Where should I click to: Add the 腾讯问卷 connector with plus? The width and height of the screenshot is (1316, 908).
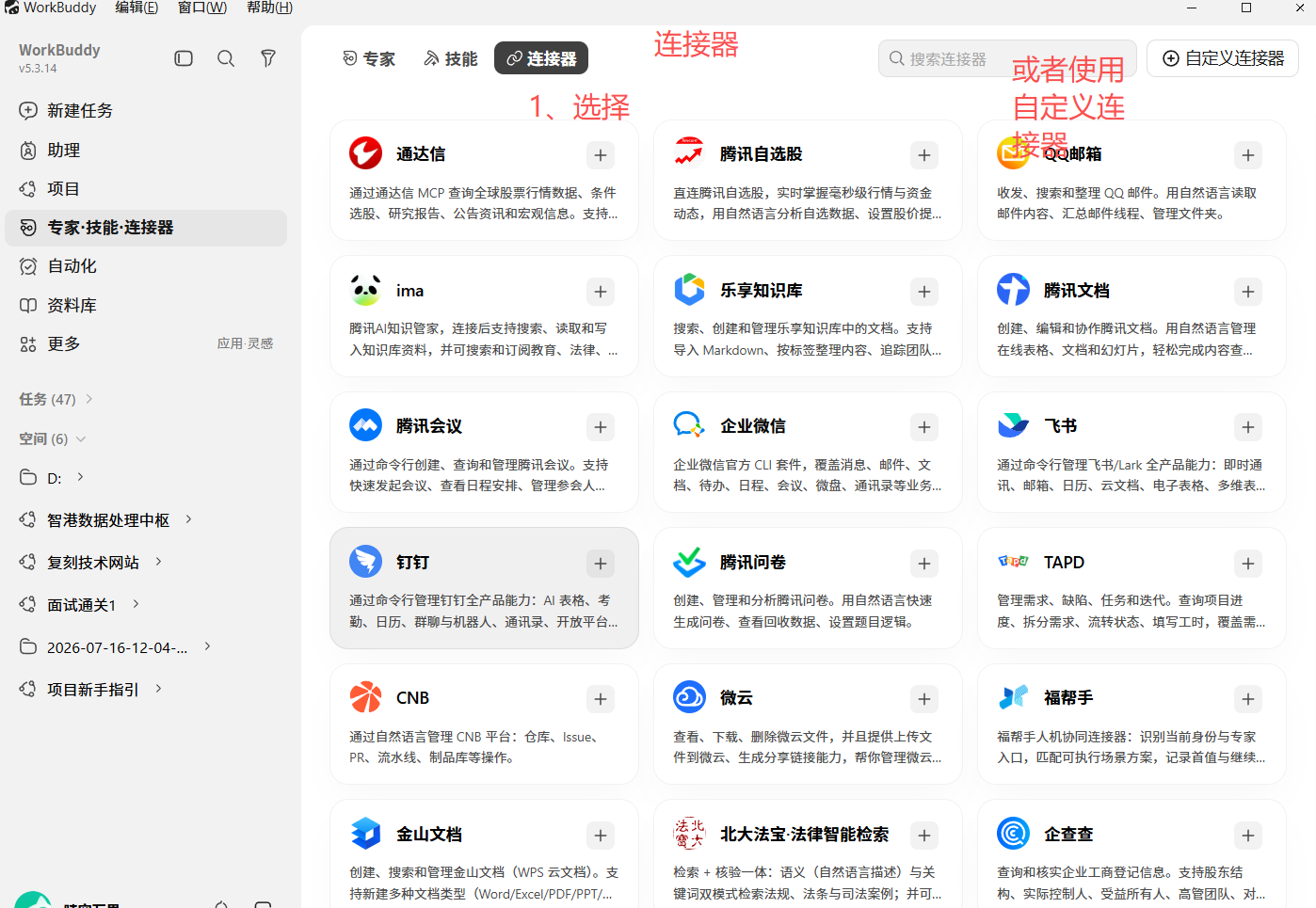924,564
